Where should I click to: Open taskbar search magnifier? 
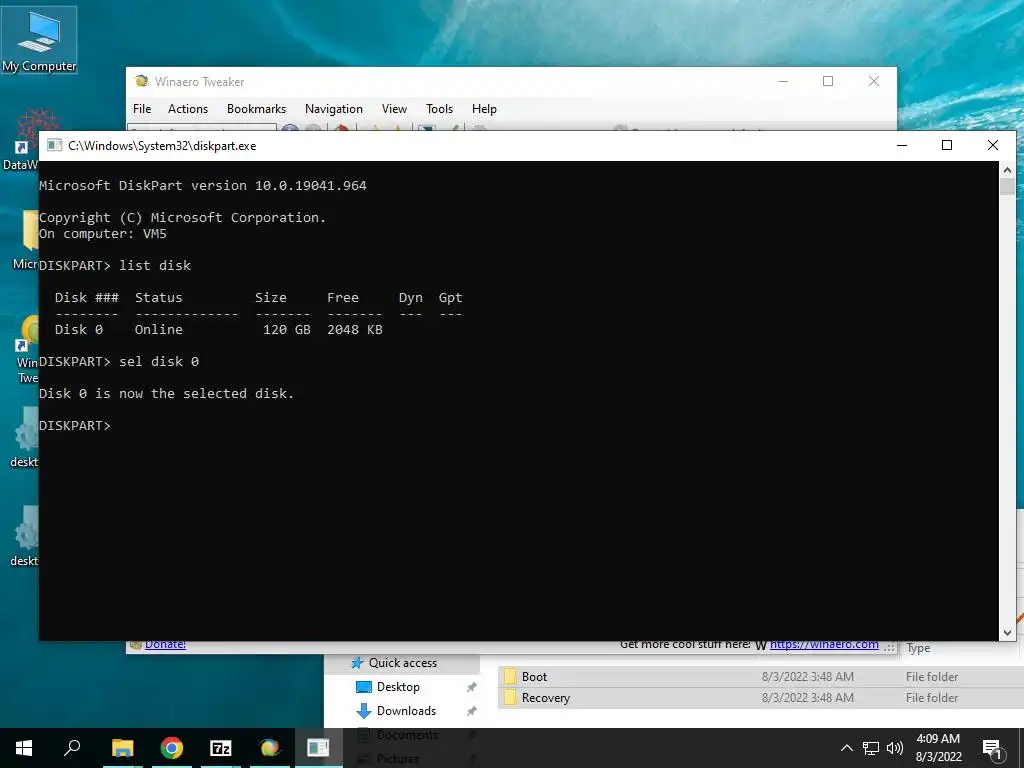72,748
